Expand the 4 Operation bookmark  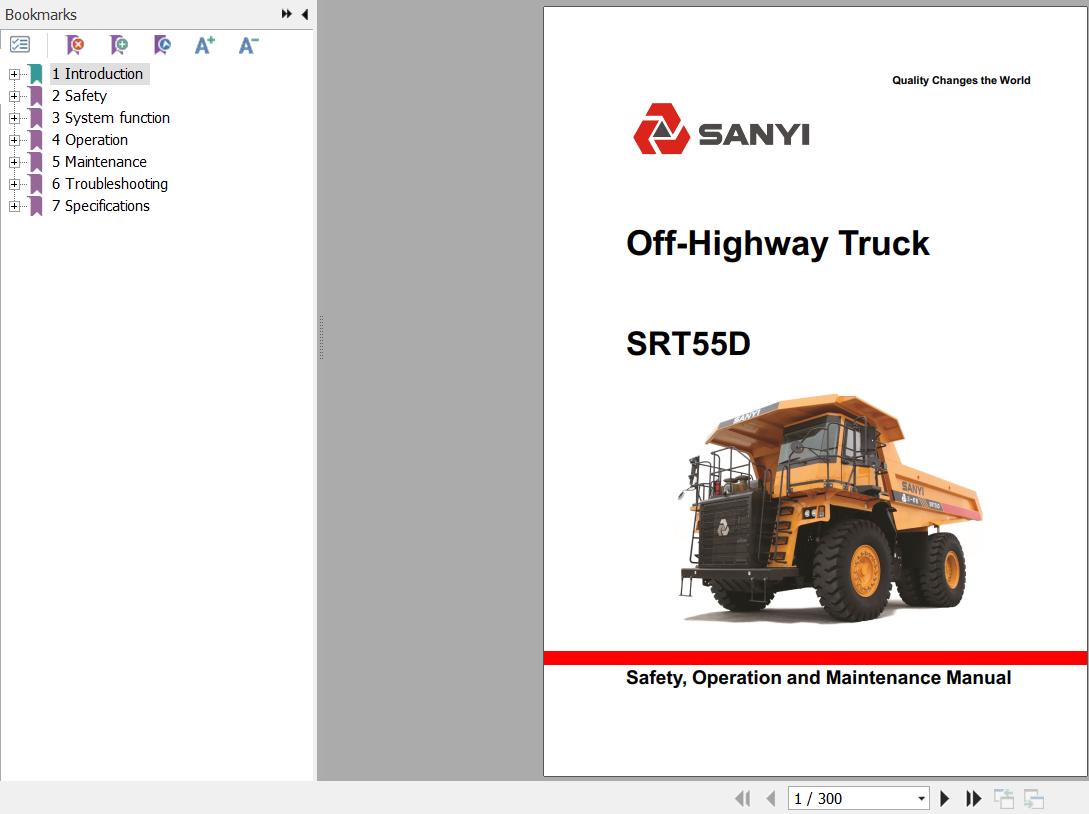pyautogui.click(x=14, y=140)
